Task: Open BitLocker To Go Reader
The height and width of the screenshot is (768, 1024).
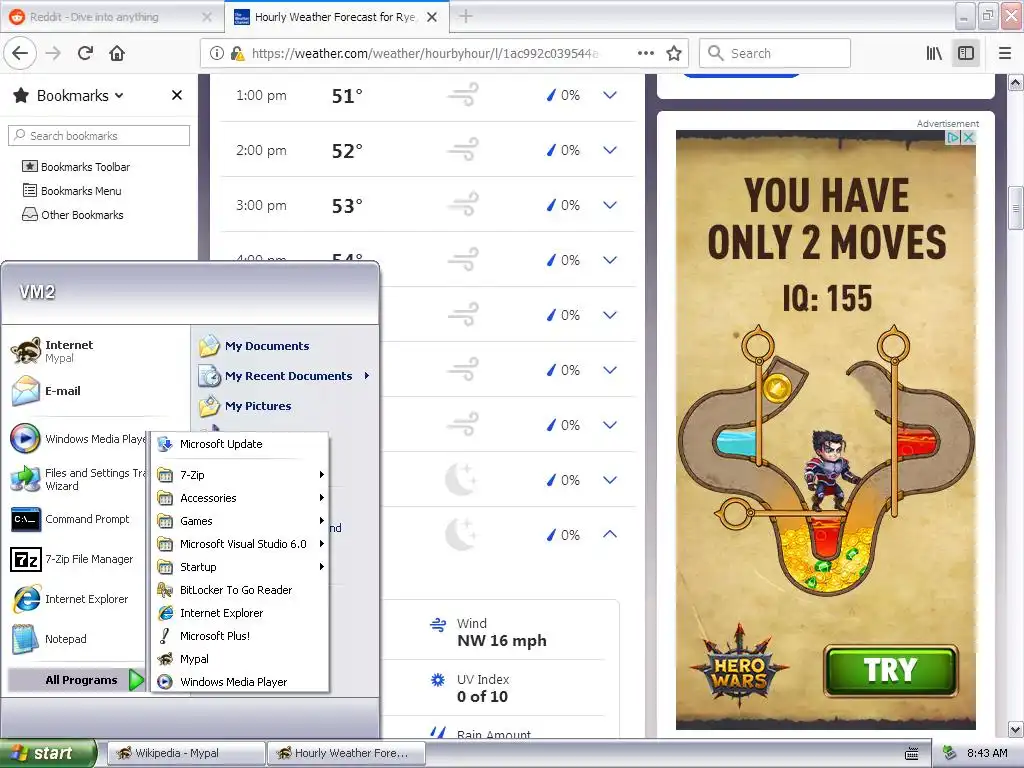Action: pyautogui.click(x=240, y=590)
